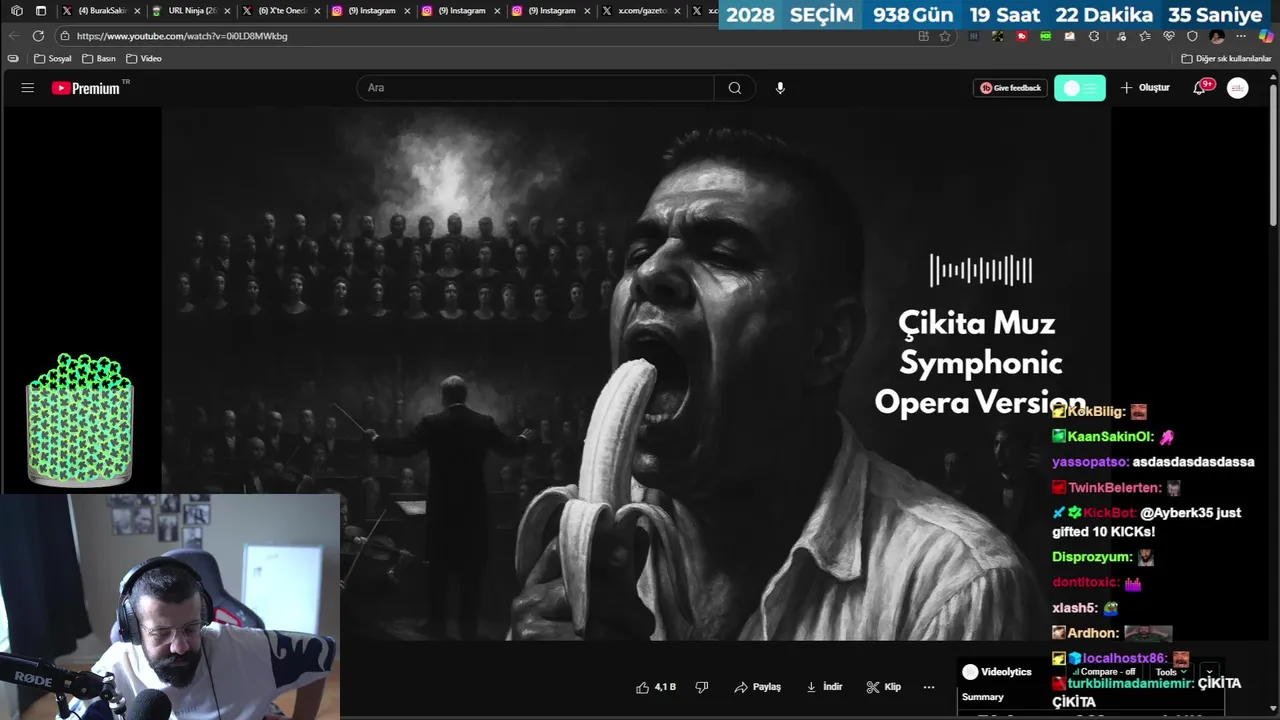Click chat user 'turkbilimadamiemir'
Viewport: 1280px width, 720px height.
1129,683
